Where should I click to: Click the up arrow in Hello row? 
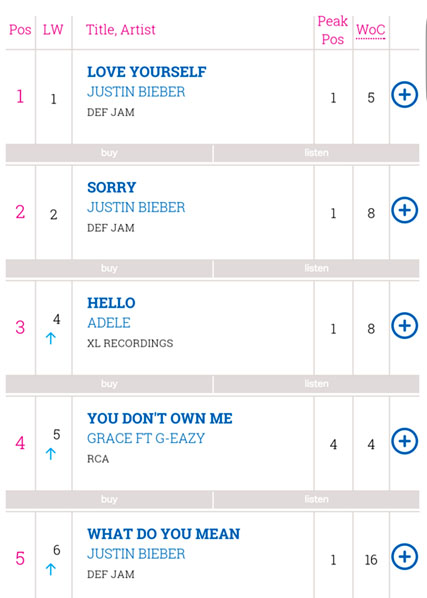51,338
